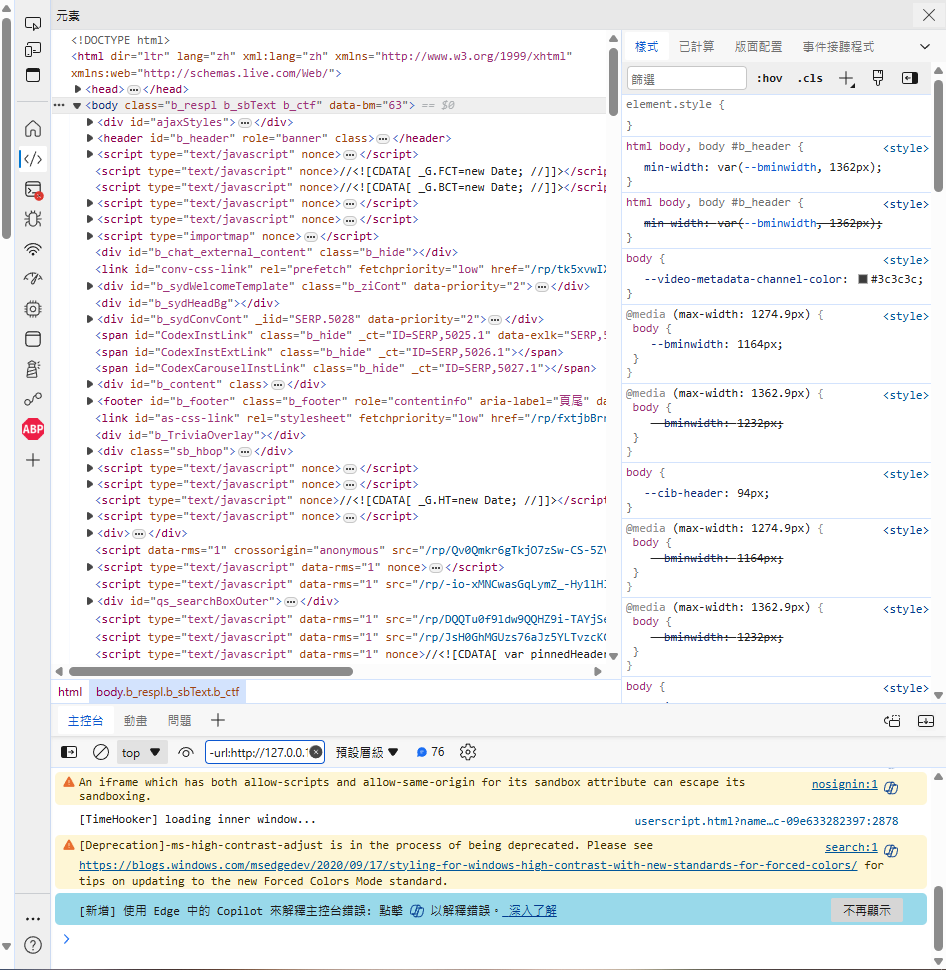Select the 問題 tab
This screenshot has width=946, height=970.
tap(179, 721)
